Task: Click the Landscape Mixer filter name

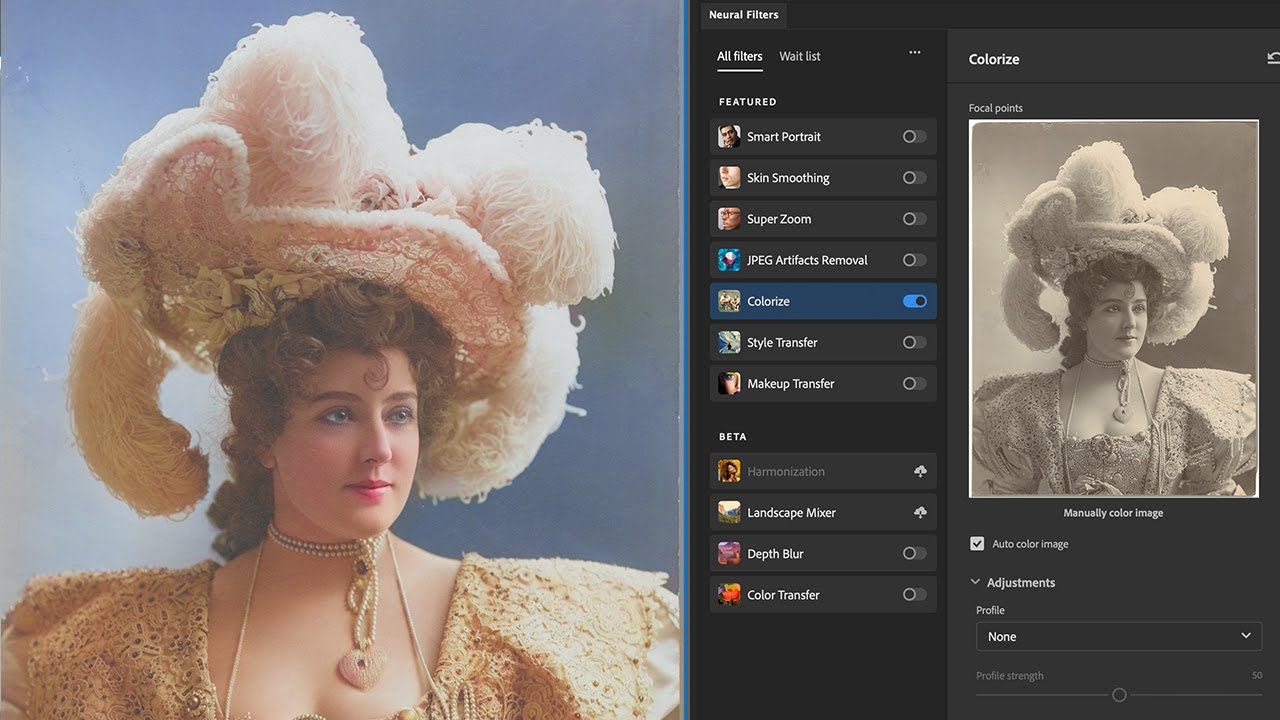Action: click(791, 512)
